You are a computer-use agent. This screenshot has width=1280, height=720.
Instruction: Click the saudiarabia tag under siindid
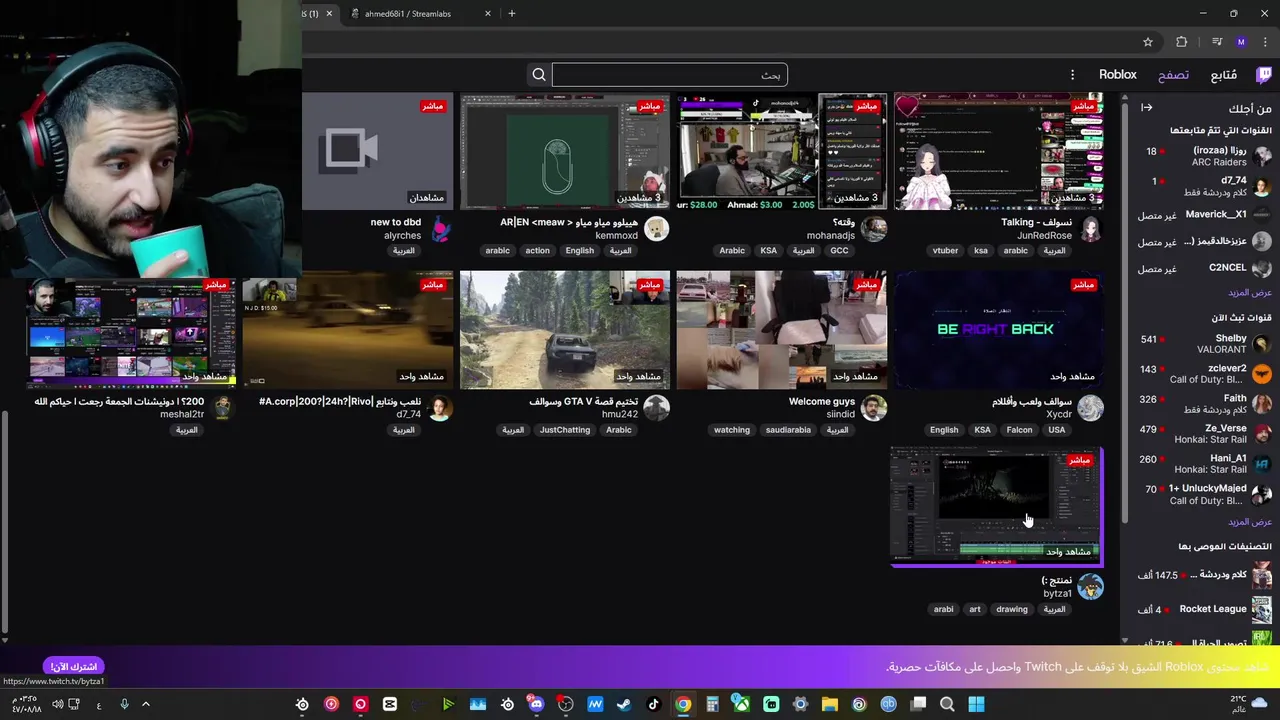(x=788, y=430)
